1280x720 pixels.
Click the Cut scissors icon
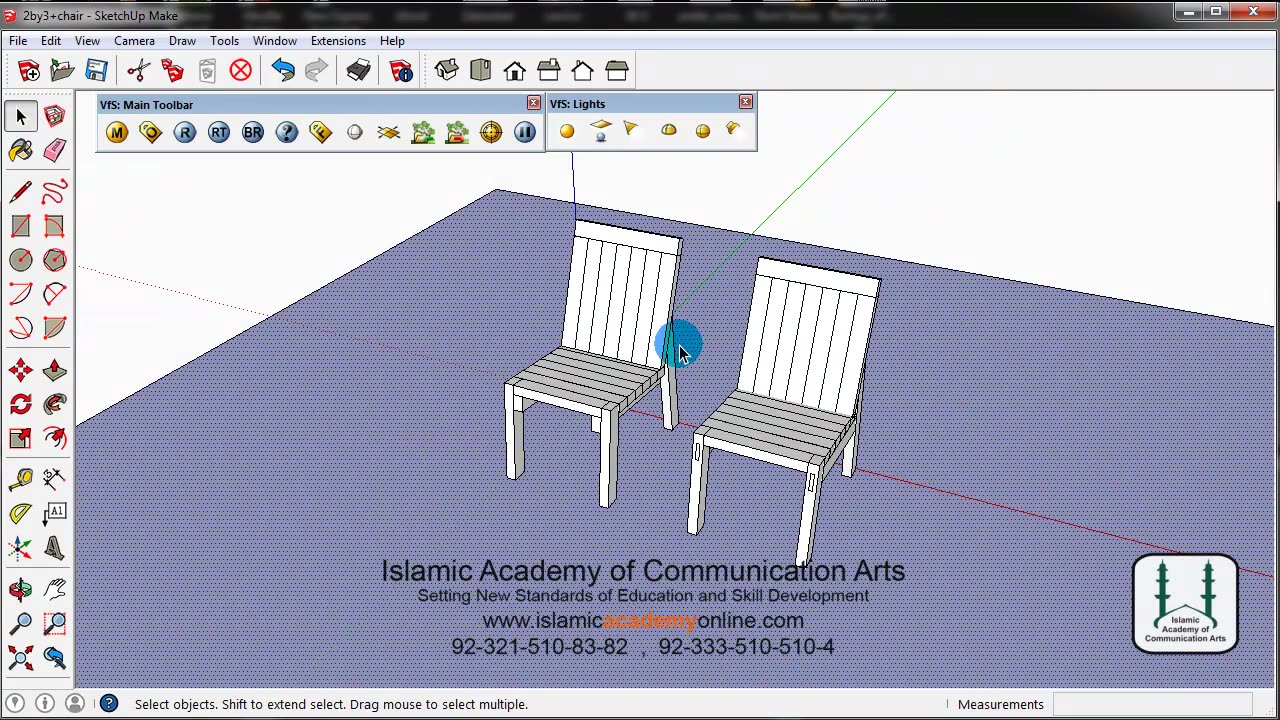(139, 70)
